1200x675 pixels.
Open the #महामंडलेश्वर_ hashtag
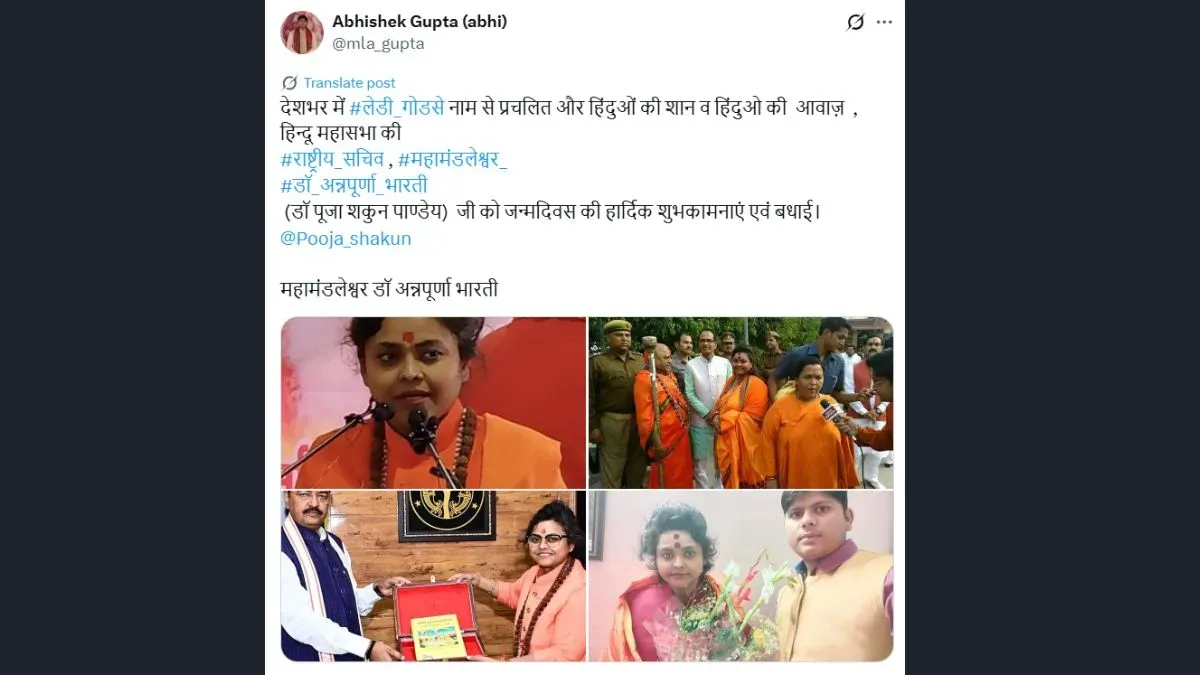coord(453,159)
